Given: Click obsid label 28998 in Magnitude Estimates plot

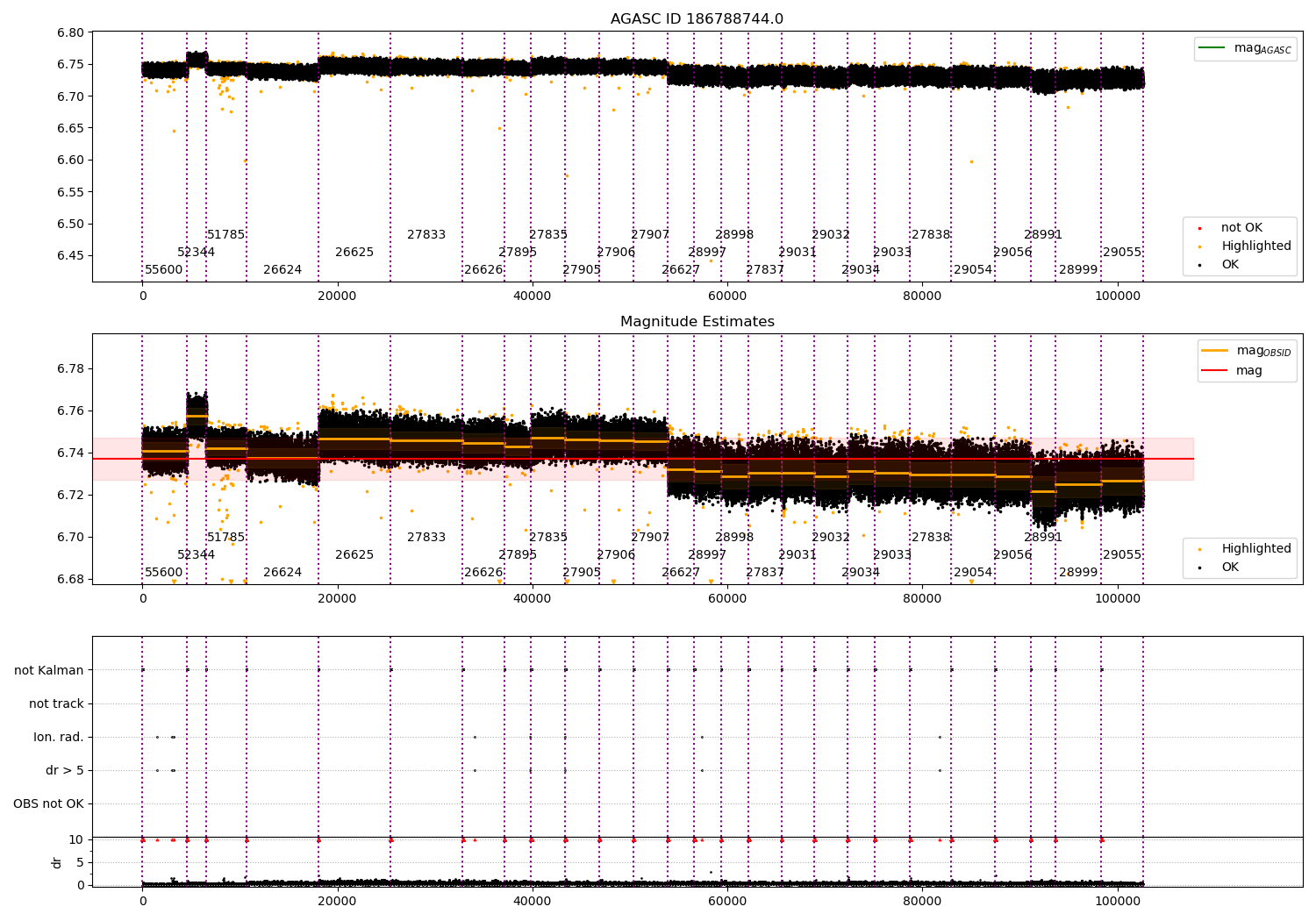Looking at the screenshot, I should [x=734, y=537].
